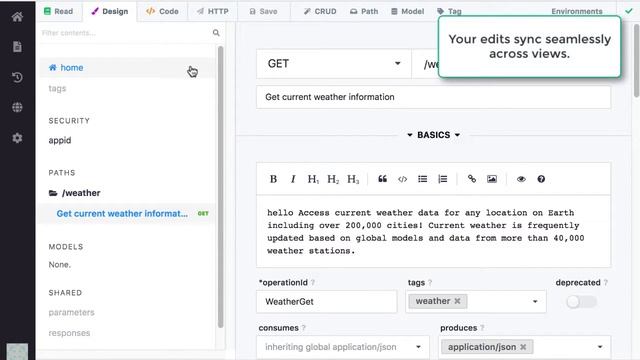Insert bulleted list in editor
The height and width of the screenshot is (360, 640).
pyautogui.click(x=422, y=179)
